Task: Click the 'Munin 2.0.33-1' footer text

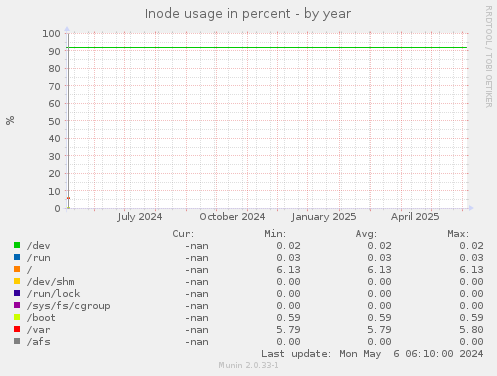Action: click(x=249, y=365)
